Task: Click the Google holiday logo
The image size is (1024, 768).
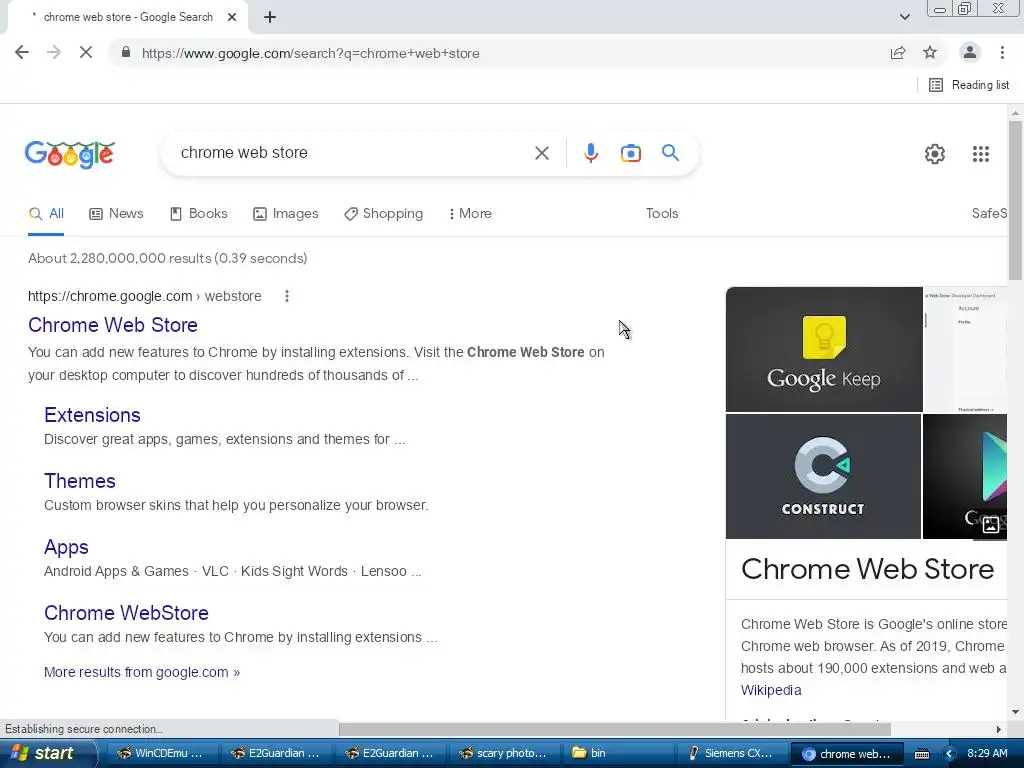Action: tap(70, 154)
